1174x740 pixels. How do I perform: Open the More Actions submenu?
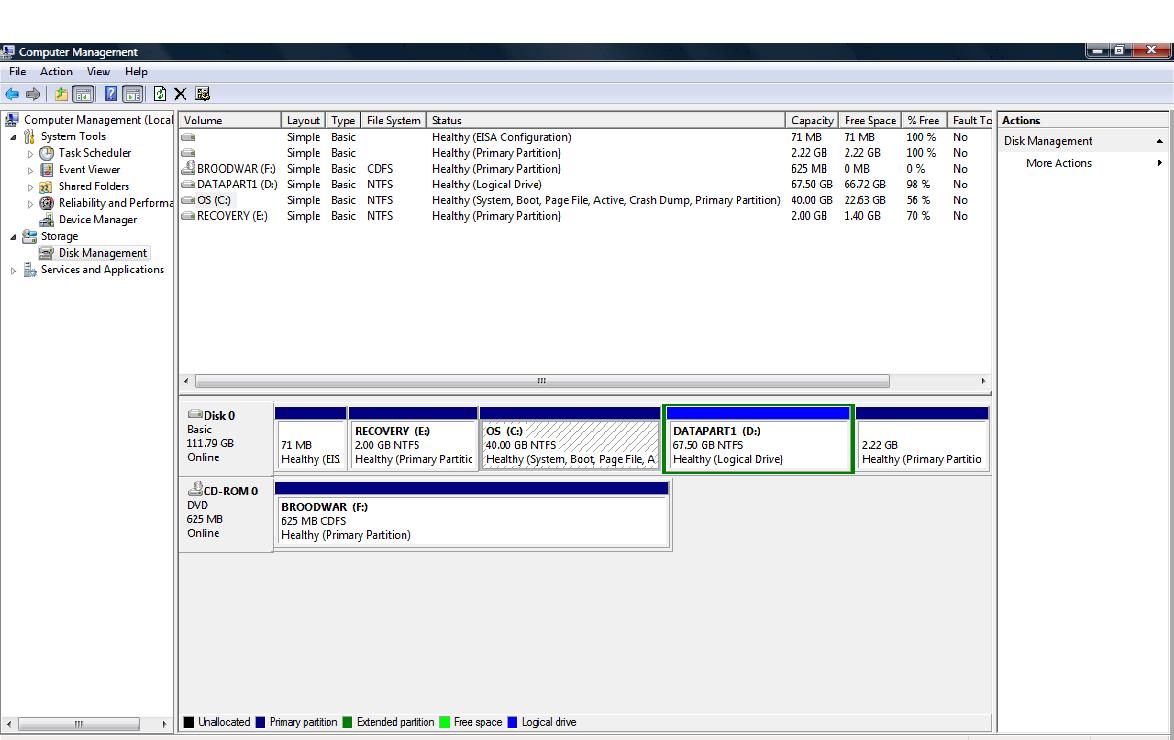(1083, 163)
